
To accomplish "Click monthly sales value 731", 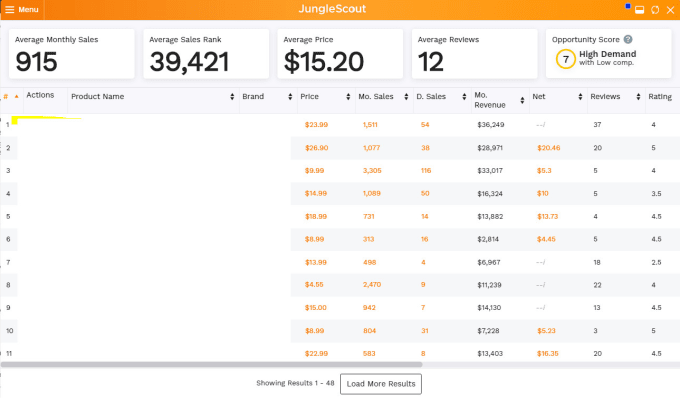I will (x=369, y=216).
